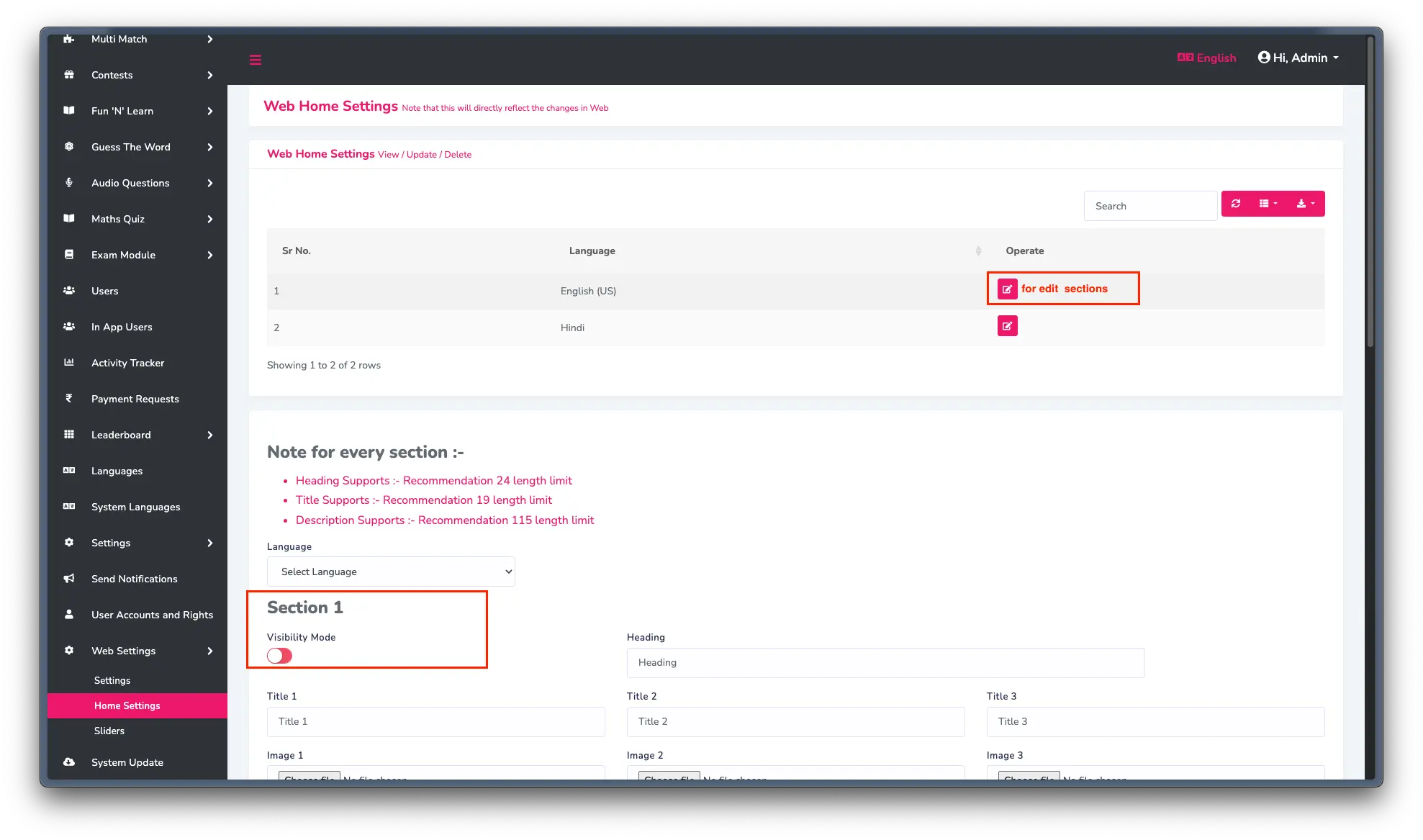Screen dimensions: 1423x840
Task: Click the Search input field
Action: tap(1150, 206)
